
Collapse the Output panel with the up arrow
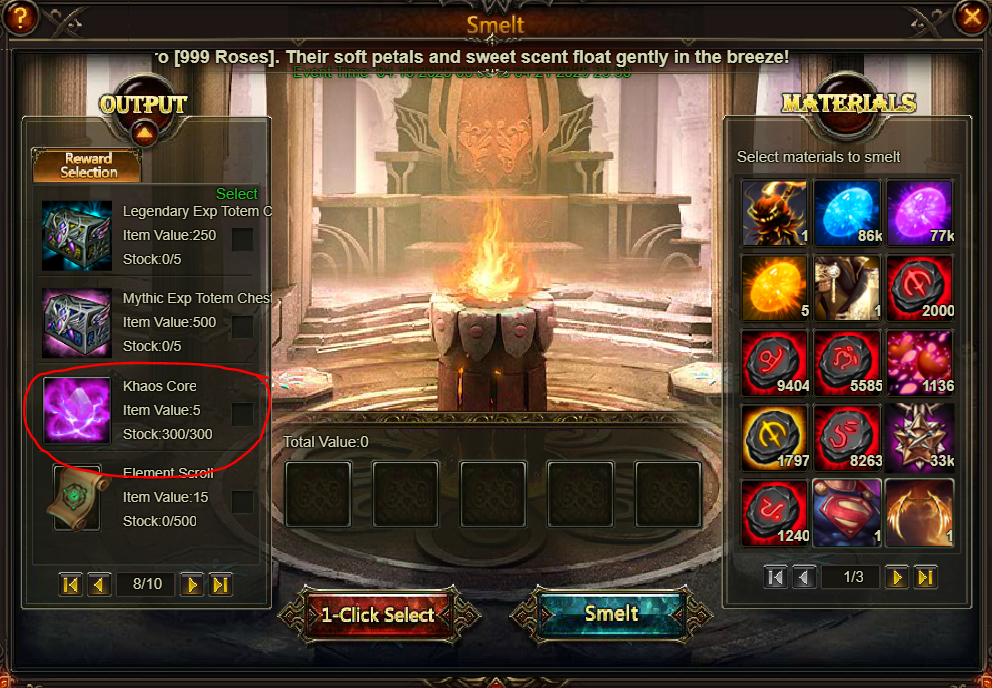coord(144,134)
